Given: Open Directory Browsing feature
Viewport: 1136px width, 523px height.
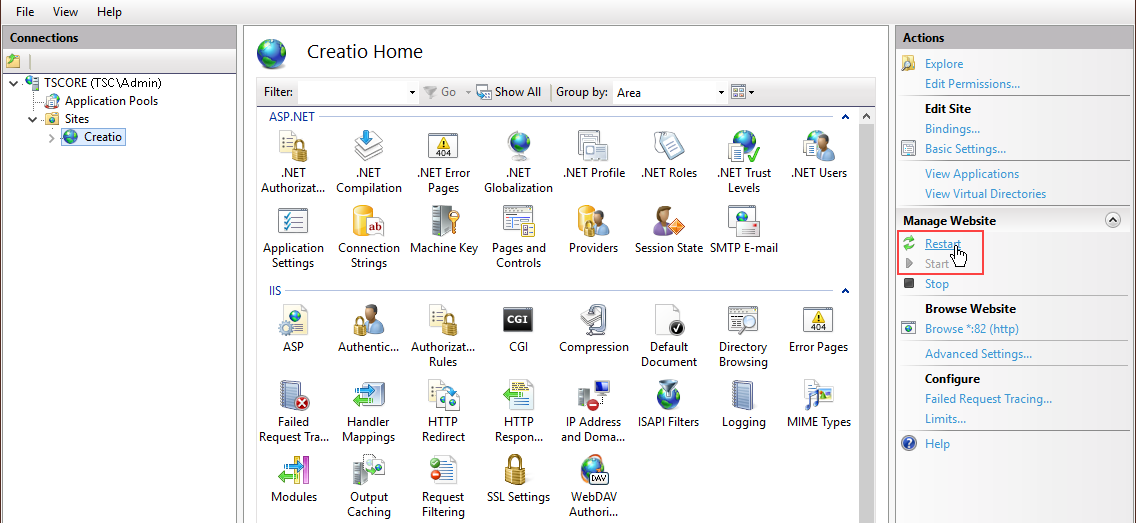Looking at the screenshot, I should tap(743, 336).
